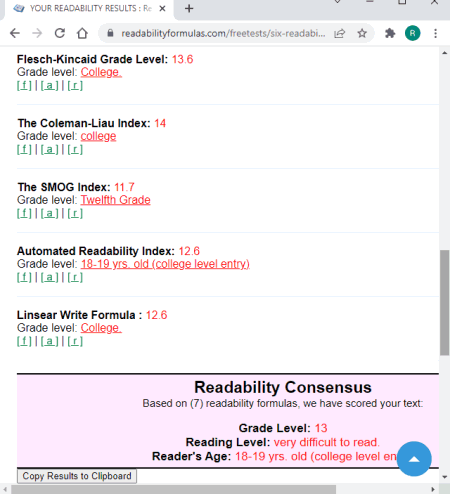Open Flesch-Kincaid [a] link

click(49, 86)
